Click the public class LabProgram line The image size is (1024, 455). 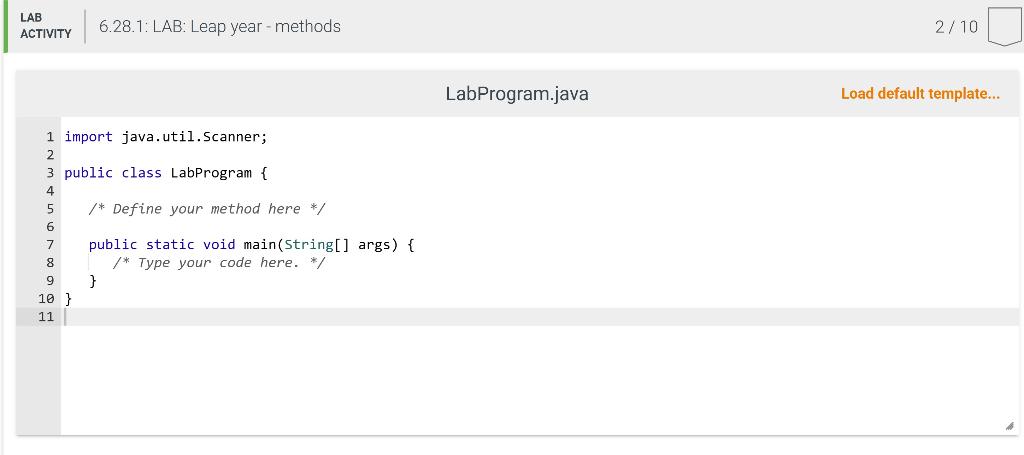click(x=166, y=173)
